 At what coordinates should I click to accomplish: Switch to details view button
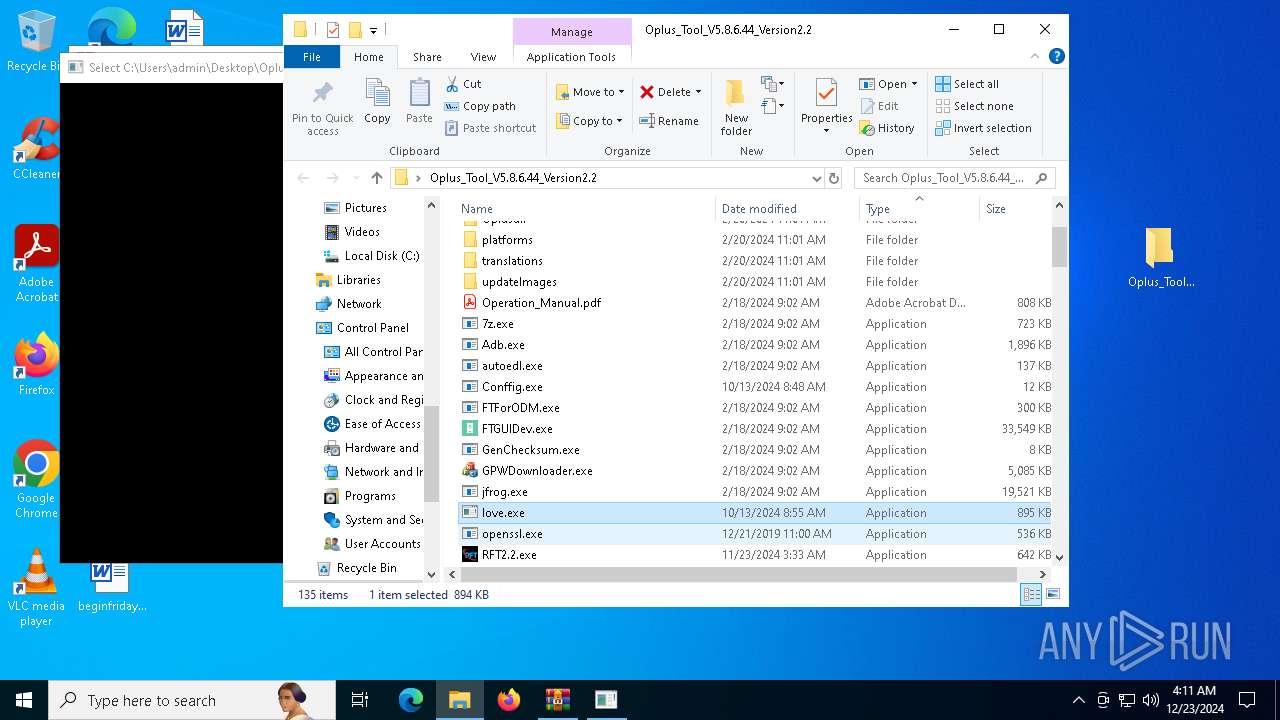coord(1030,594)
